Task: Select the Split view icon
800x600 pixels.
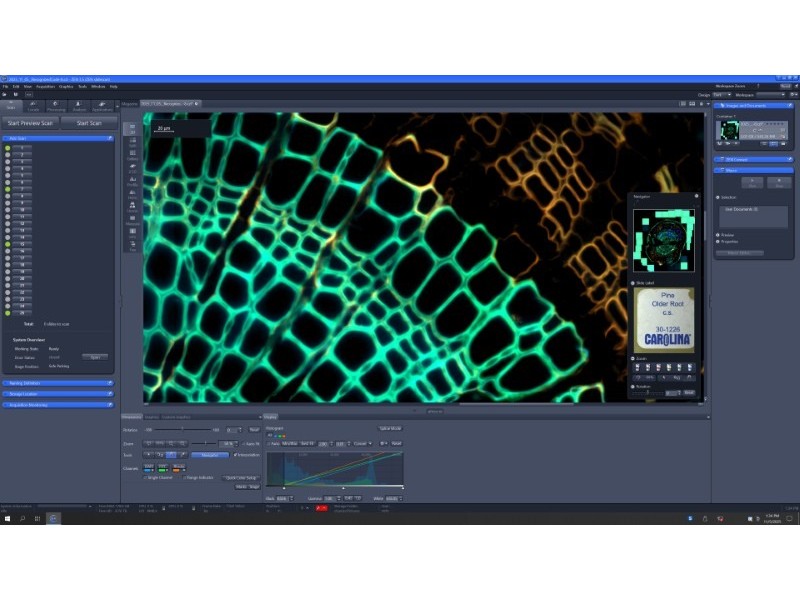Action: pos(132,142)
